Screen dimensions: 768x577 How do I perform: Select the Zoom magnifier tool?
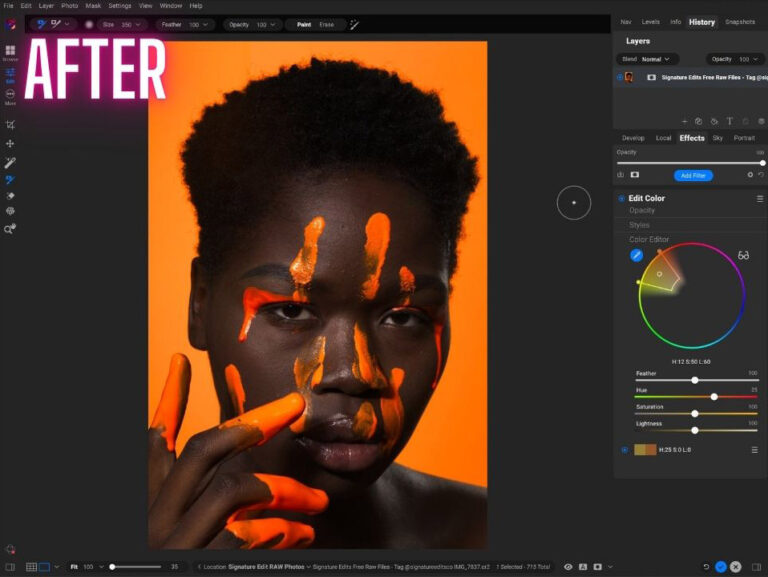click(x=10, y=229)
